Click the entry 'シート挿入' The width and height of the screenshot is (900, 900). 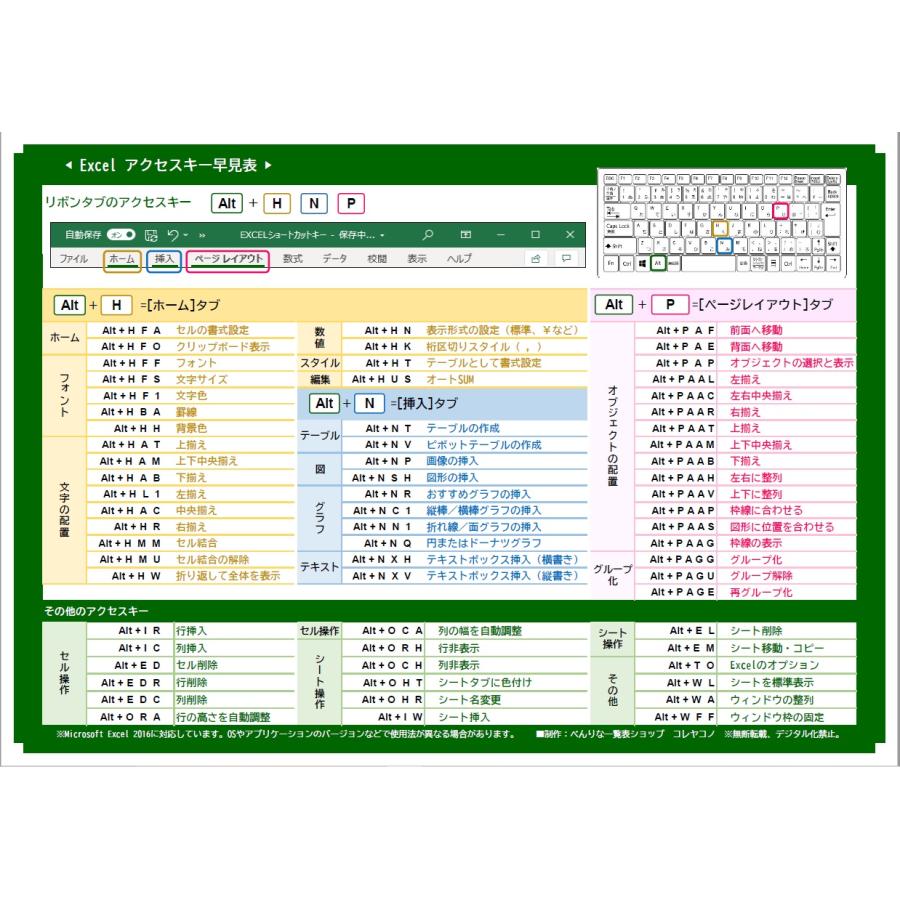point(464,717)
